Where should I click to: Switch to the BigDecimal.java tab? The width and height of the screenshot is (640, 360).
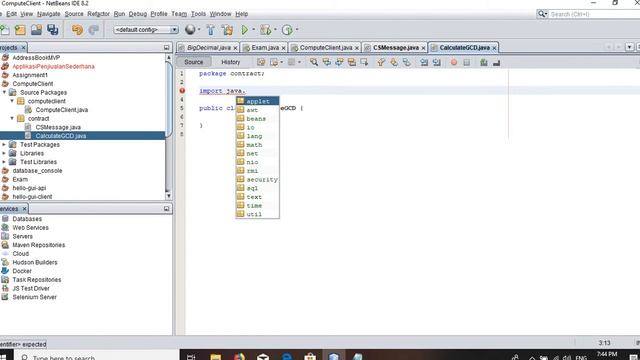[x=209, y=48]
